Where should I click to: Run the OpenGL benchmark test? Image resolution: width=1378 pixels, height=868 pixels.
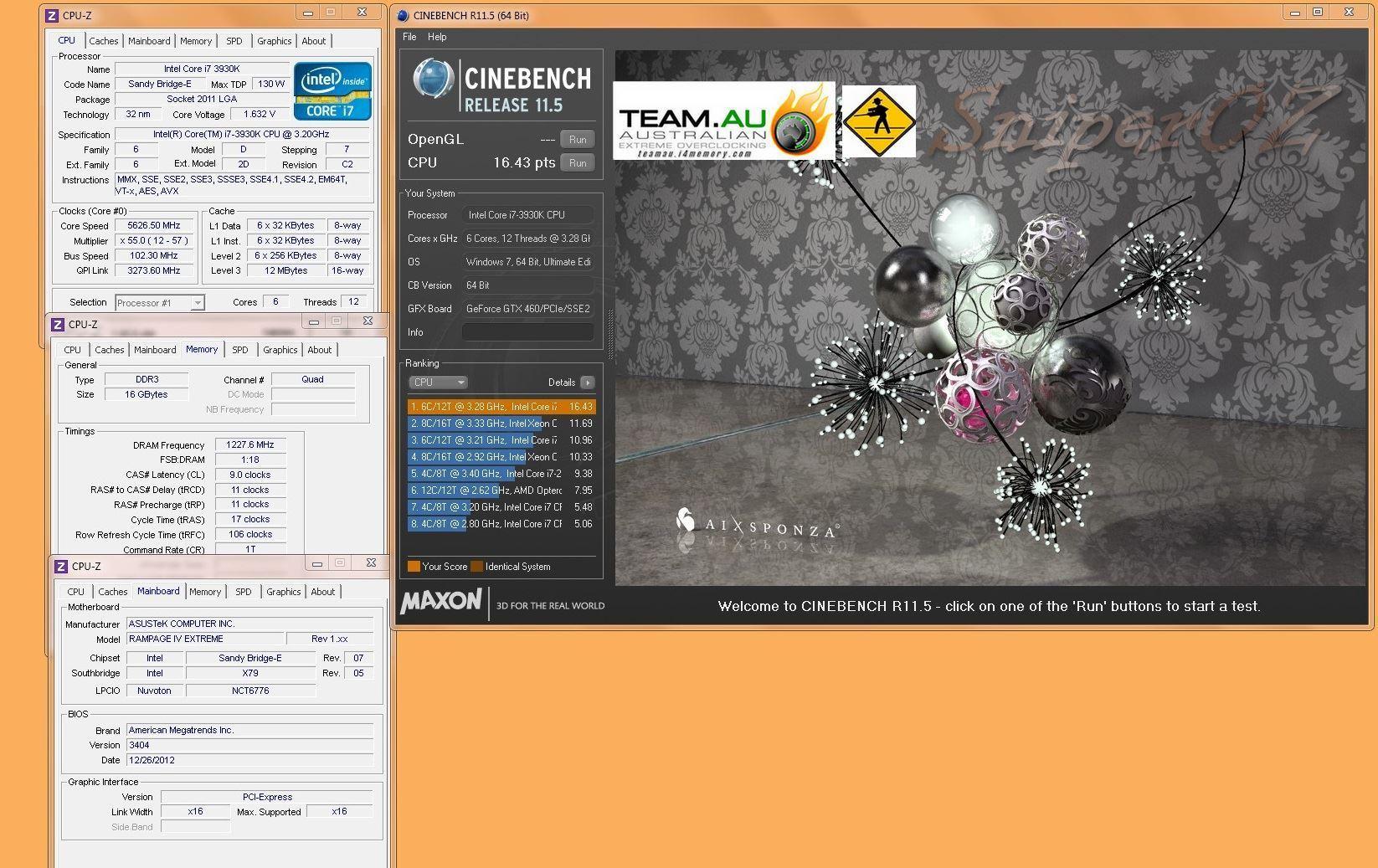(x=578, y=140)
